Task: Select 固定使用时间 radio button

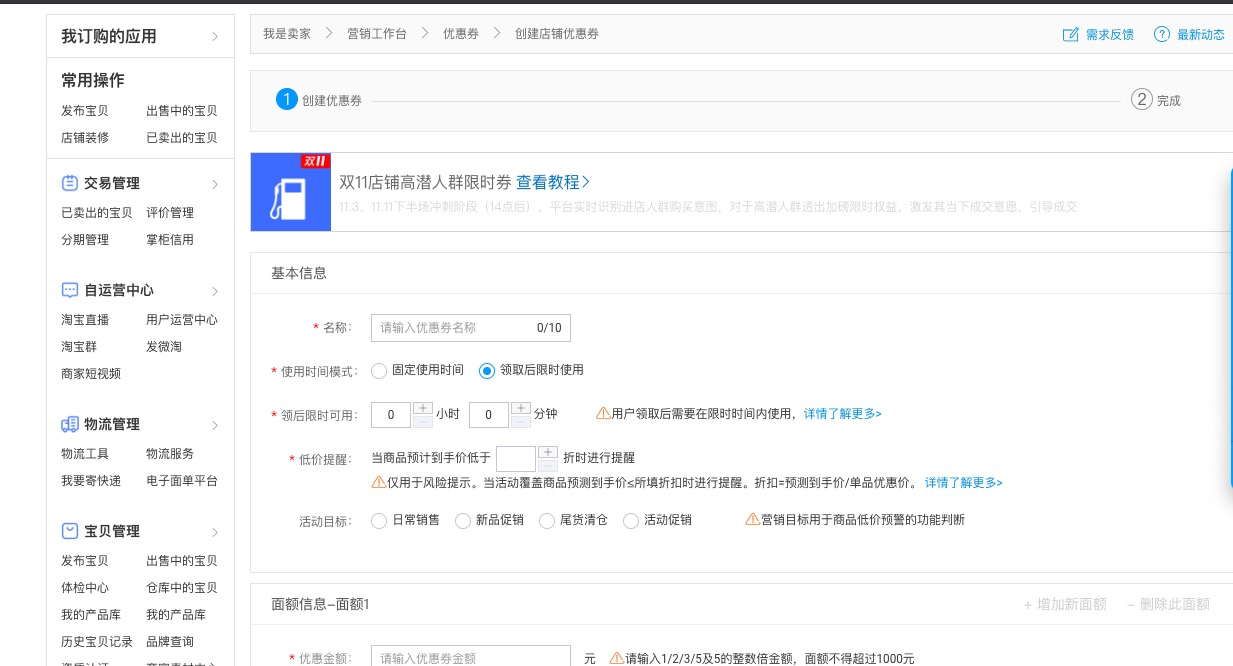Action: click(379, 371)
